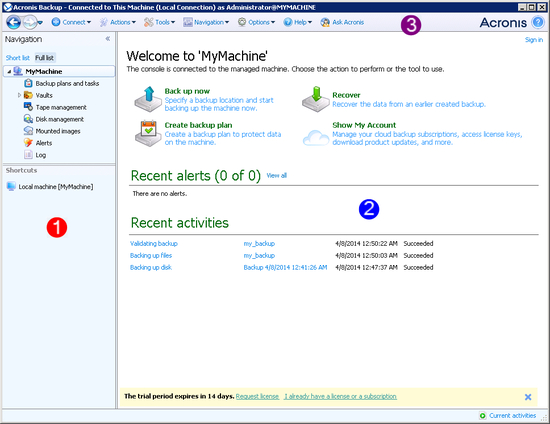Click the Sign in link
Viewport: 550px width, 424px height.
[534, 40]
